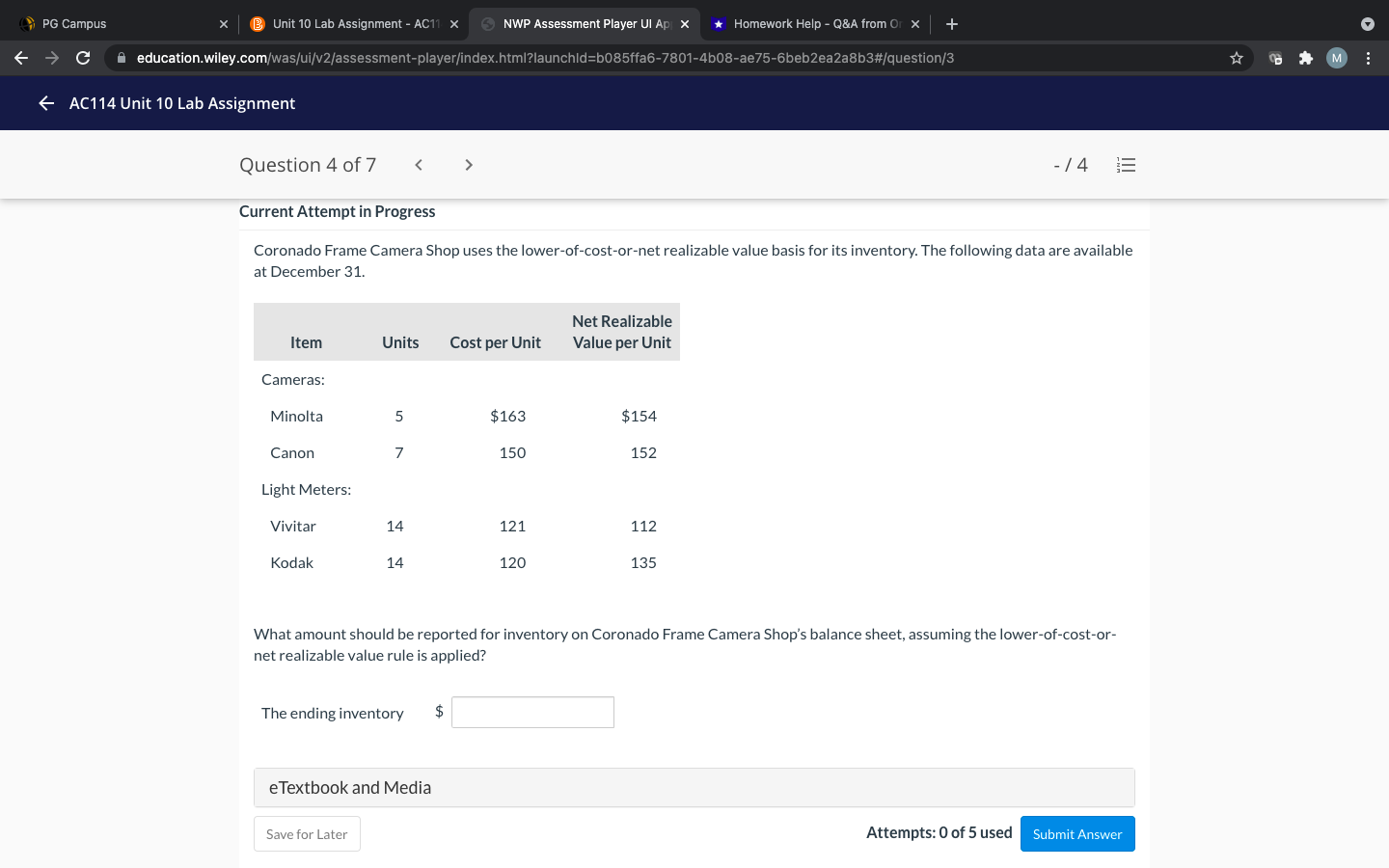Go to the previous question

[419, 165]
